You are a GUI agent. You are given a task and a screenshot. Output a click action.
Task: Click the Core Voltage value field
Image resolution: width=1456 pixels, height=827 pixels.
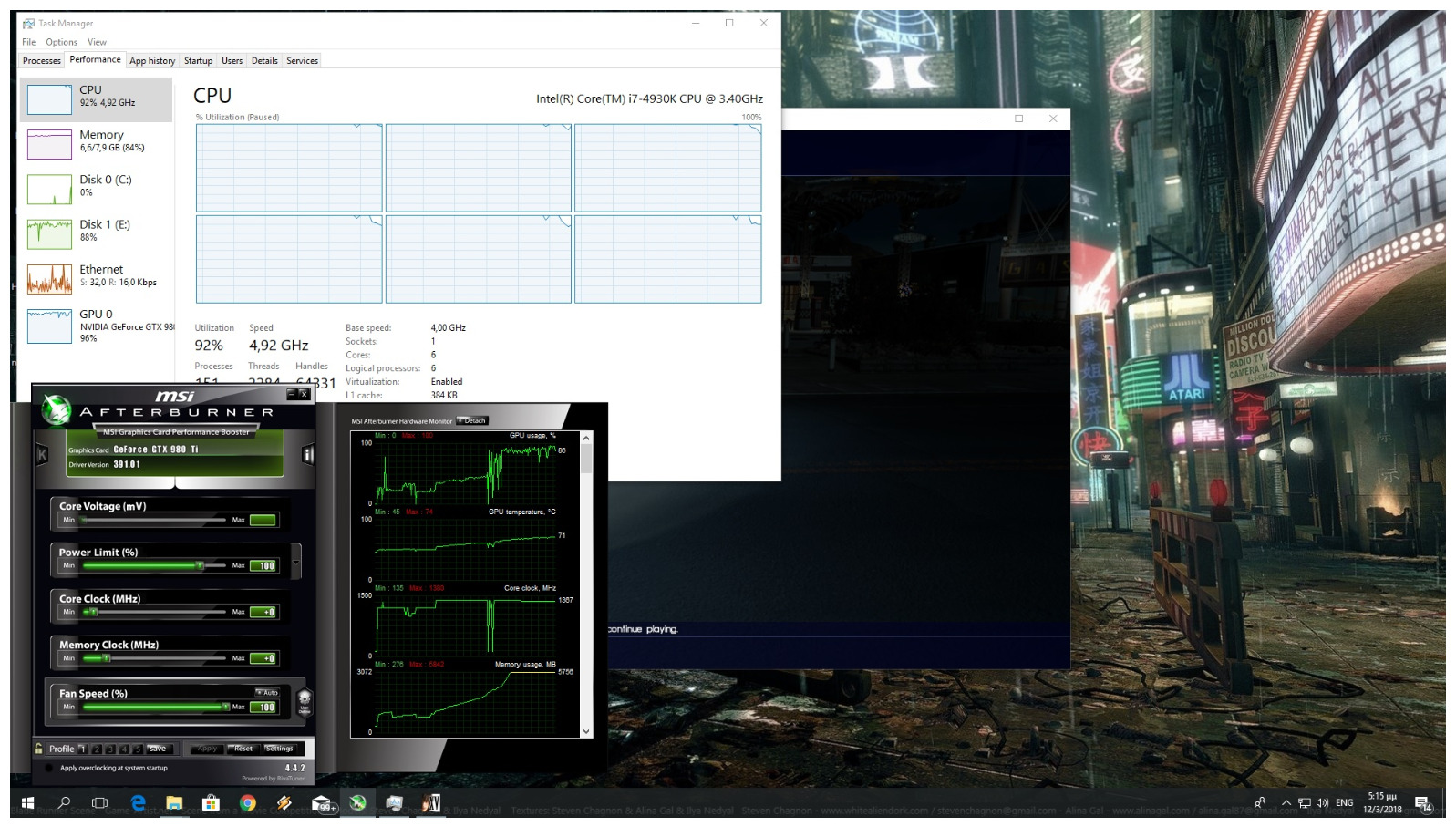pos(263,520)
